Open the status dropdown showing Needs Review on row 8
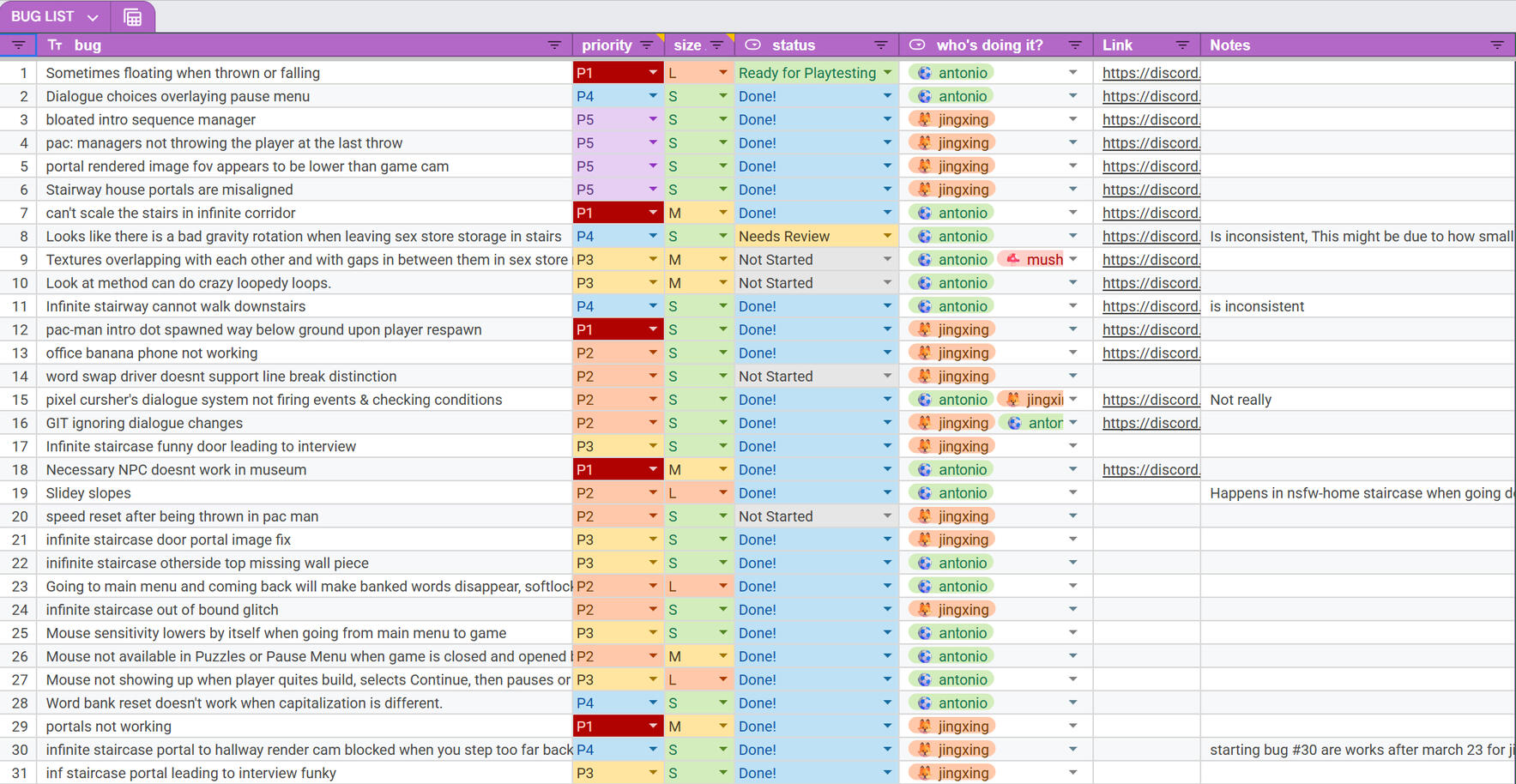The height and width of the screenshot is (784, 1516). (x=887, y=235)
